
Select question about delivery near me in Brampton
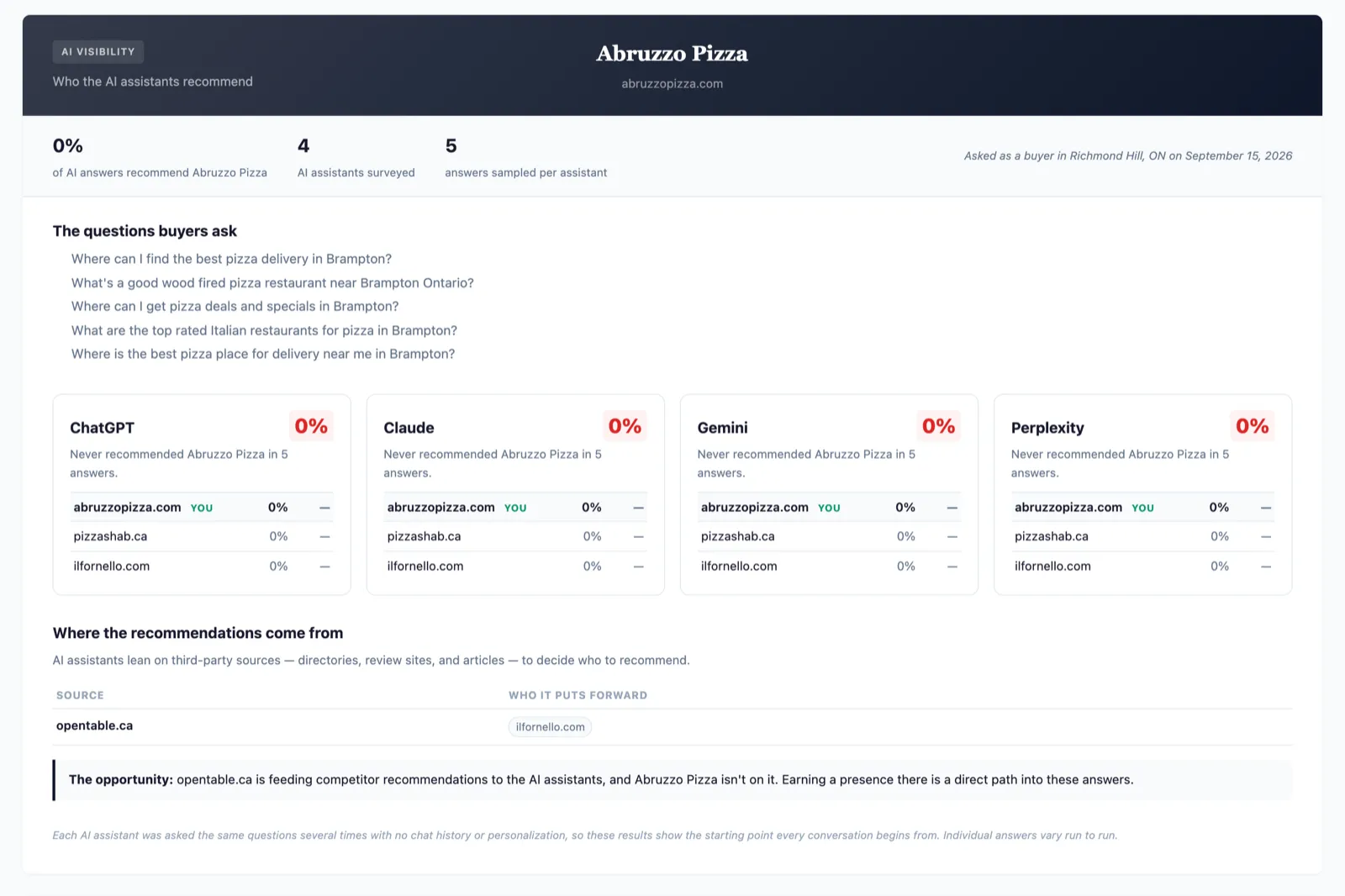(x=263, y=354)
